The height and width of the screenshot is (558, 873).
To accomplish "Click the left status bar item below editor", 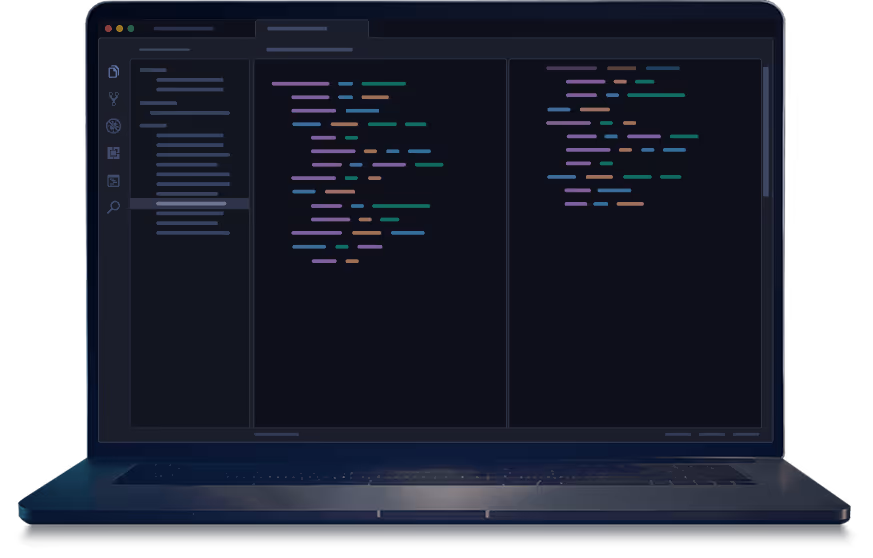I will (x=276, y=435).
